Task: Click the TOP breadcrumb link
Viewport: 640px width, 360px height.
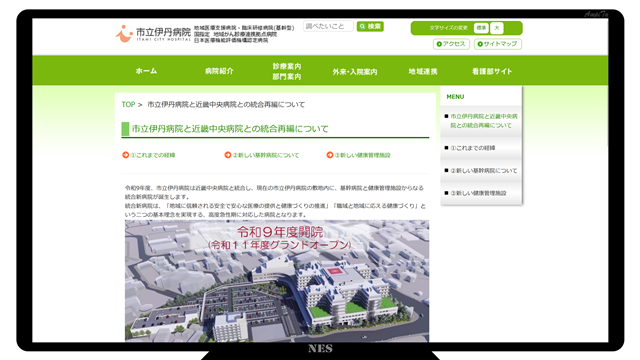Action: coord(128,104)
